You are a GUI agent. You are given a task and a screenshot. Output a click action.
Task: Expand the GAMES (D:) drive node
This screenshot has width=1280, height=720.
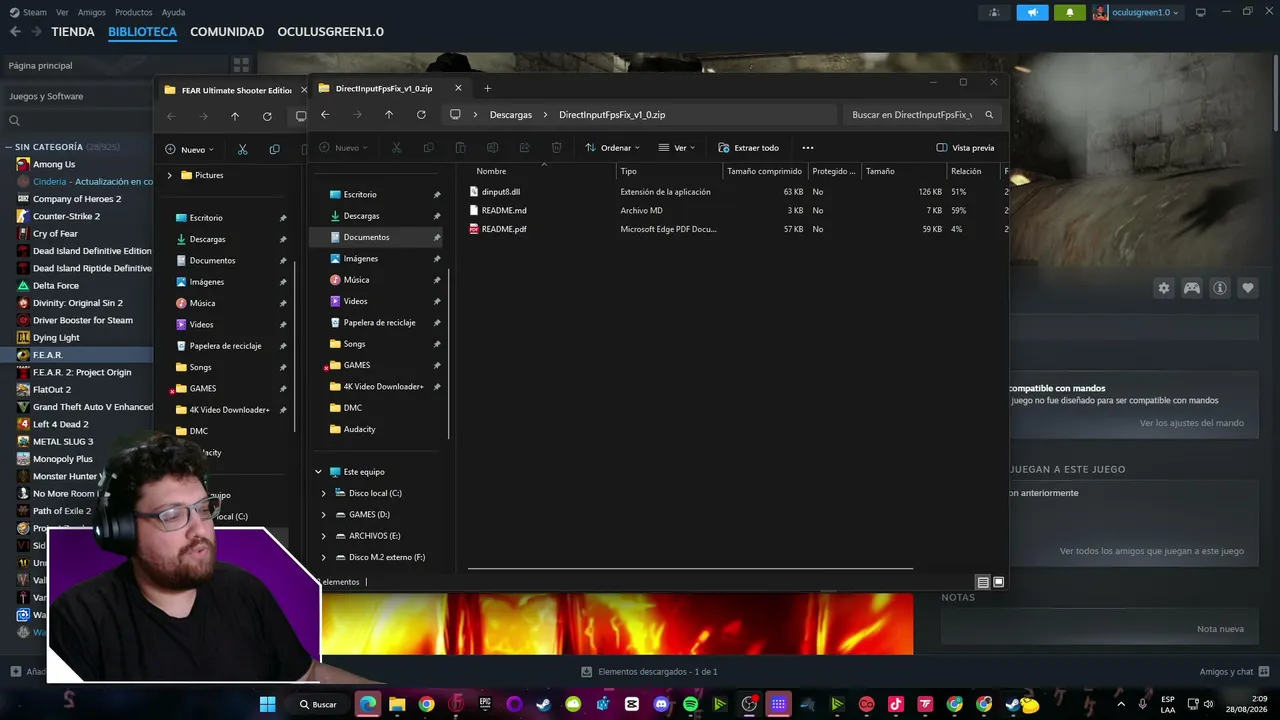tap(323, 515)
